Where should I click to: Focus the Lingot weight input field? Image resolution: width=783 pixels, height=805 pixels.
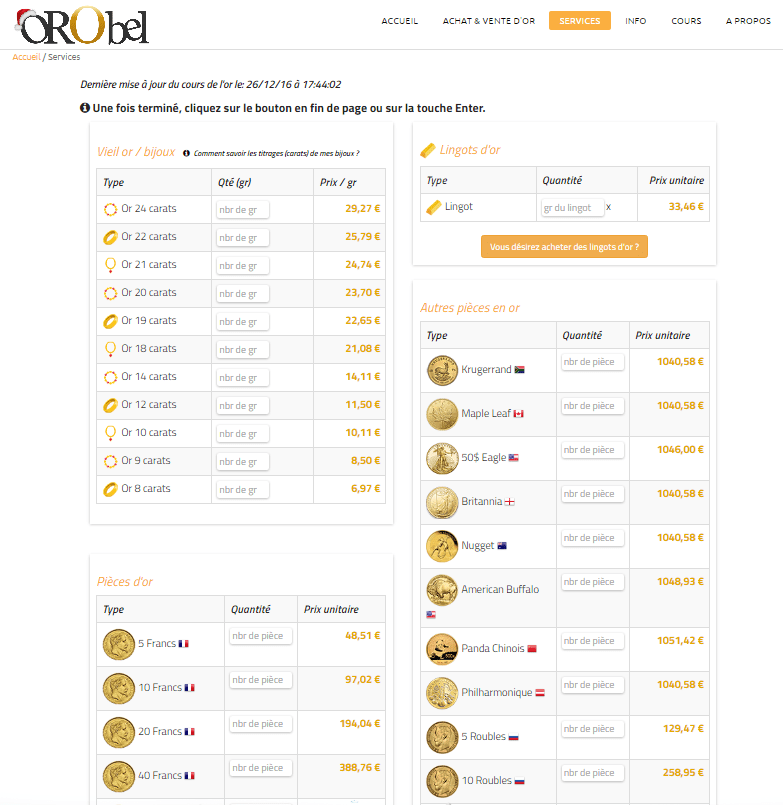point(572,207)
